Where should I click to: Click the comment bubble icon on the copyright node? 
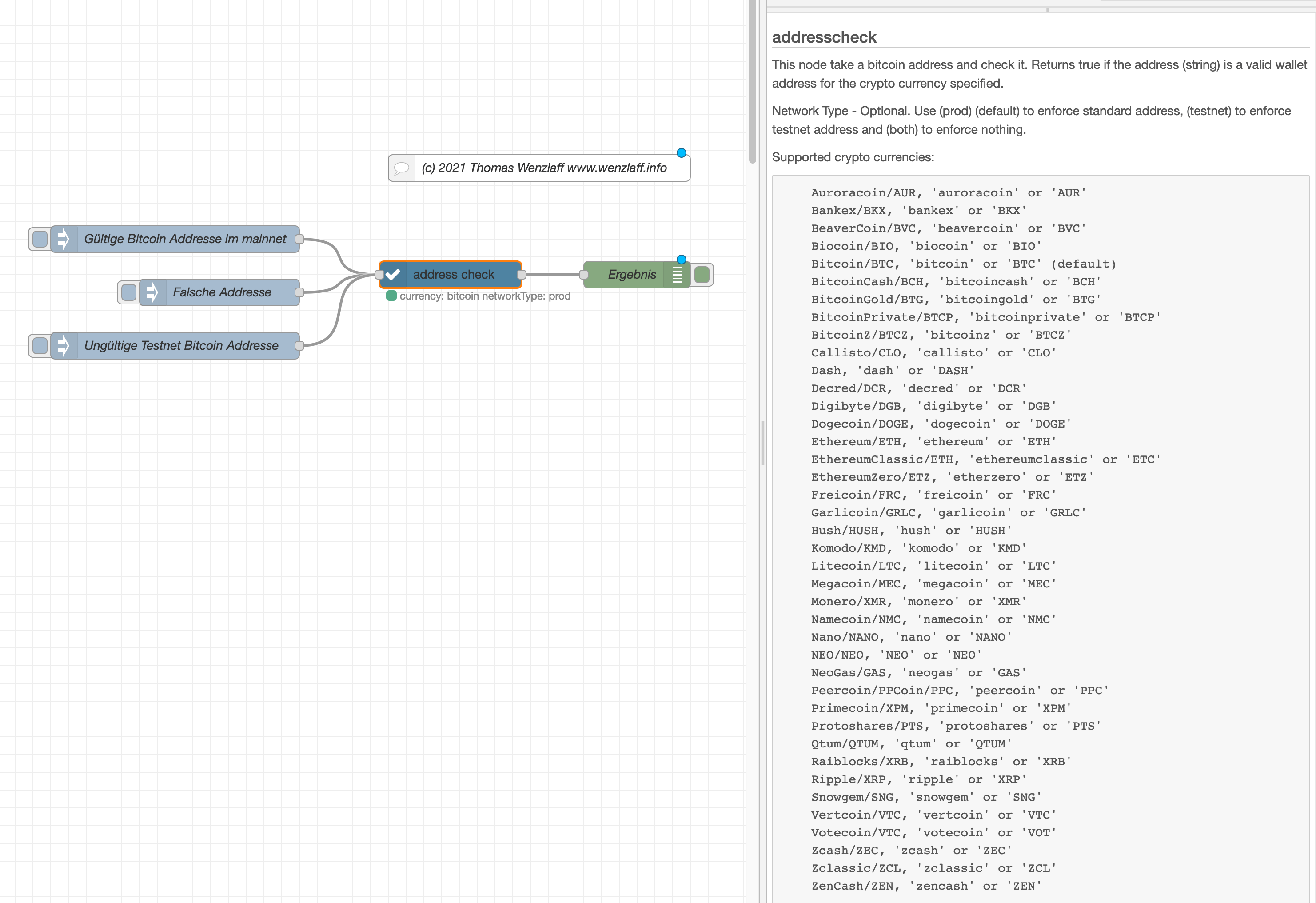tap(402, 168)
